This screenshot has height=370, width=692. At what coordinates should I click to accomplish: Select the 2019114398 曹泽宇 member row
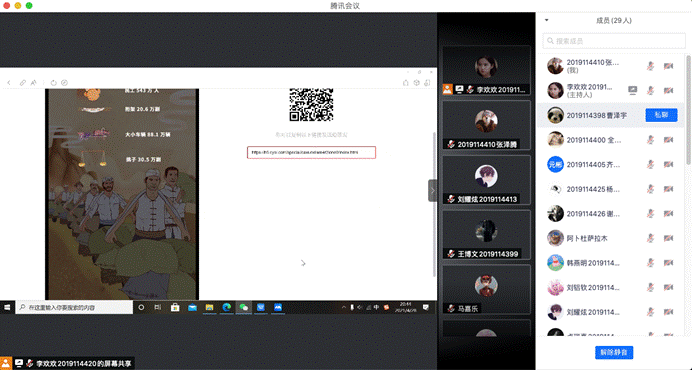click(610, 115)
